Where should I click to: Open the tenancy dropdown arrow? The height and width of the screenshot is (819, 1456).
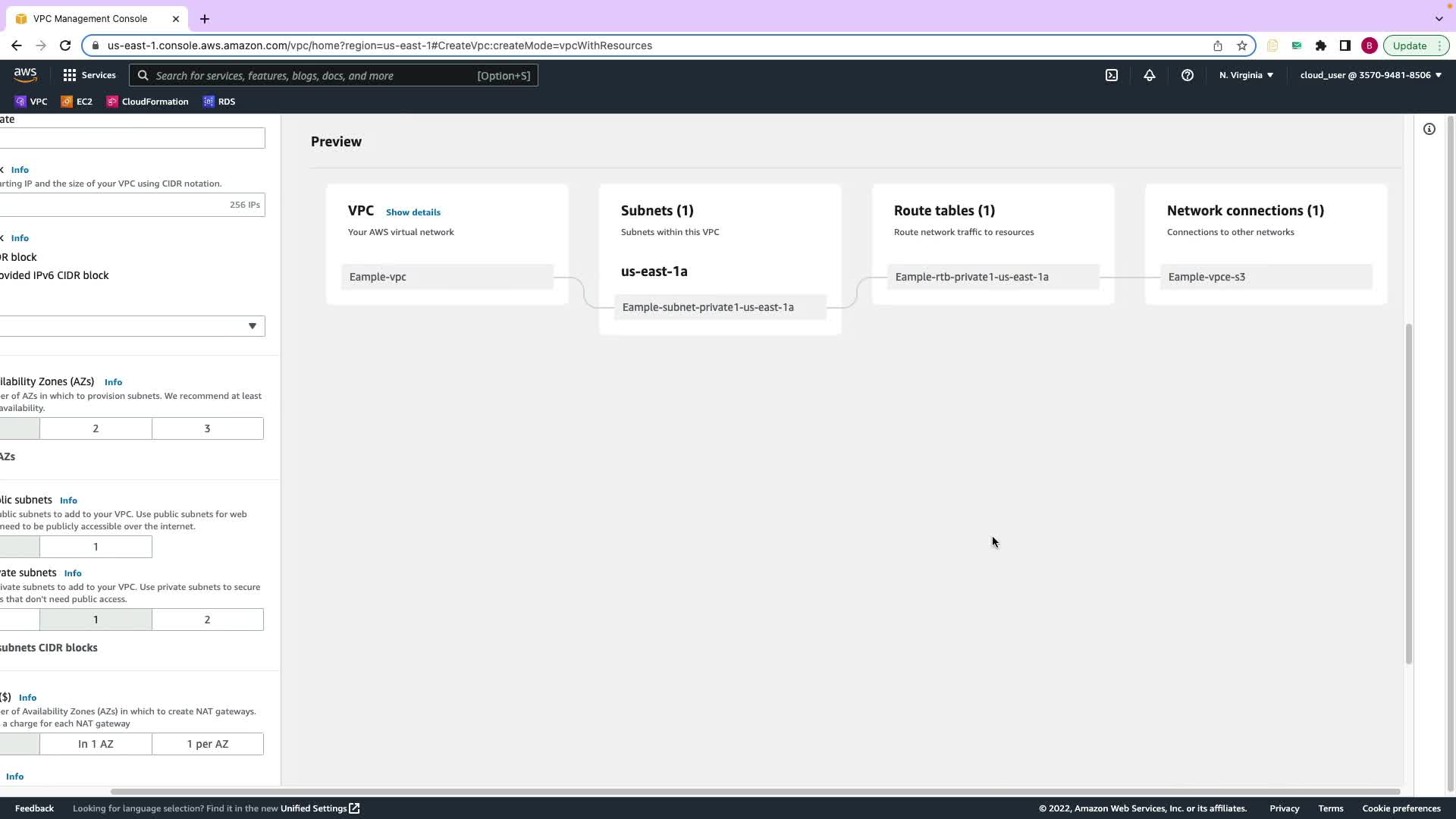(x=252, y=326)
